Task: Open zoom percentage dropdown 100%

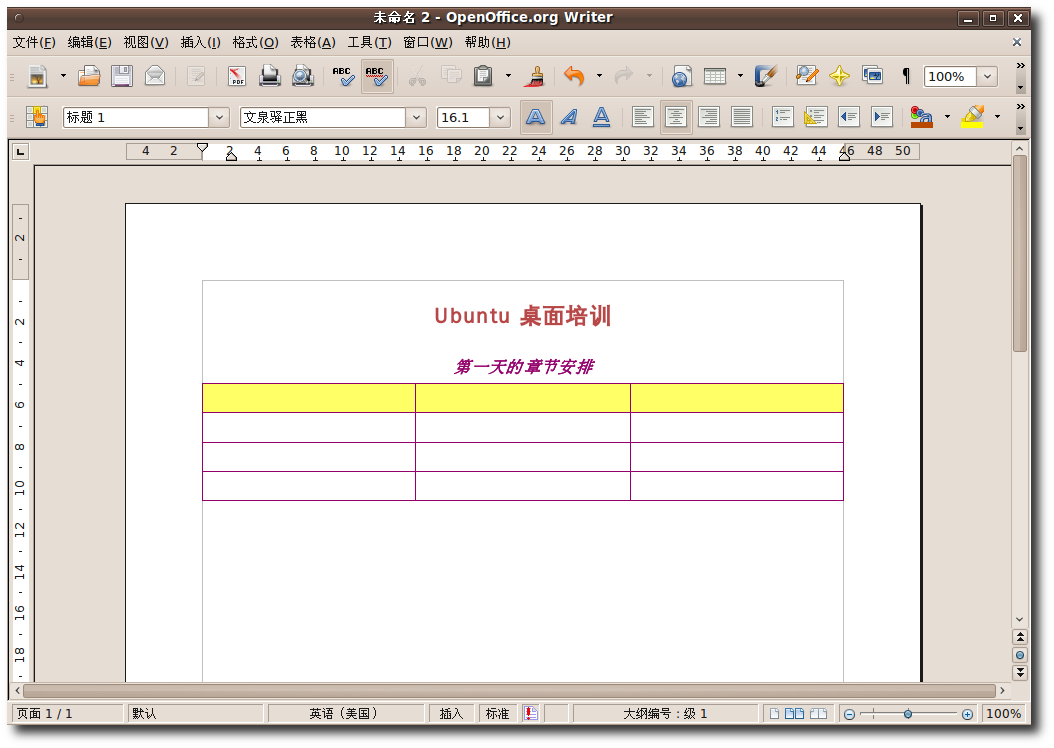Action: click(987, 77)
